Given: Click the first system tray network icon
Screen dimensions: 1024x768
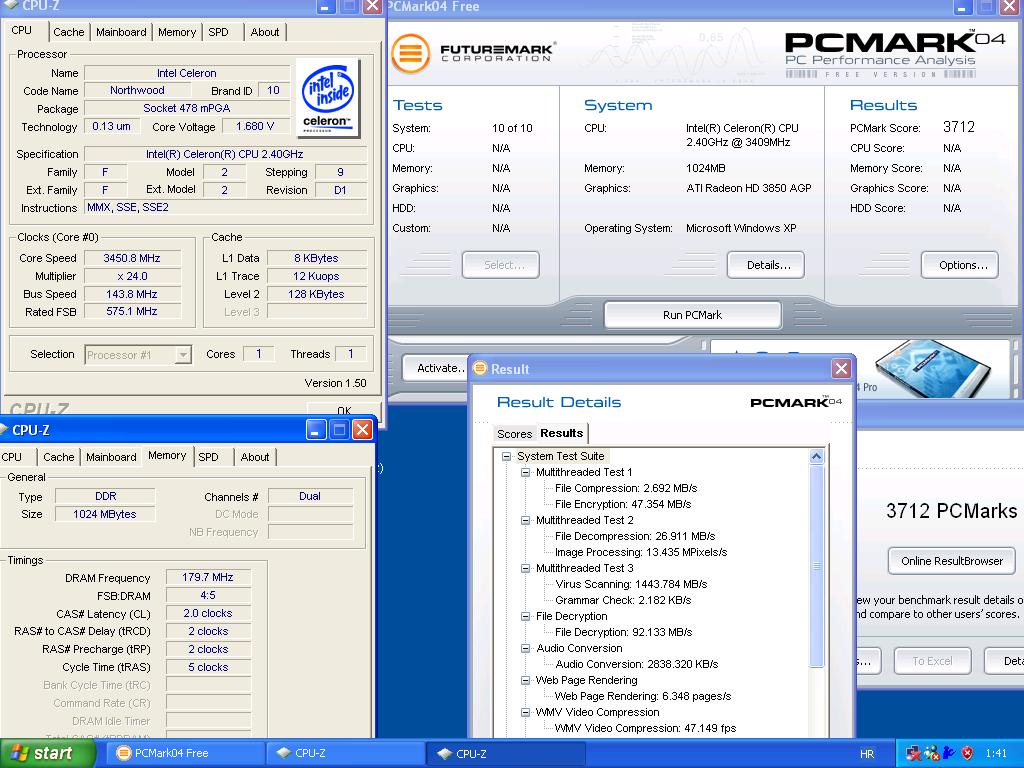Looking at the screenshot, I should (914, 754).
